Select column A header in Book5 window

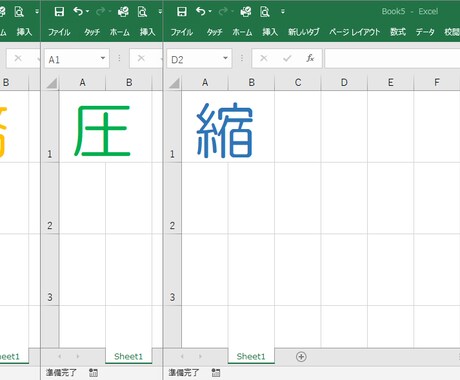tap(205, 83)
